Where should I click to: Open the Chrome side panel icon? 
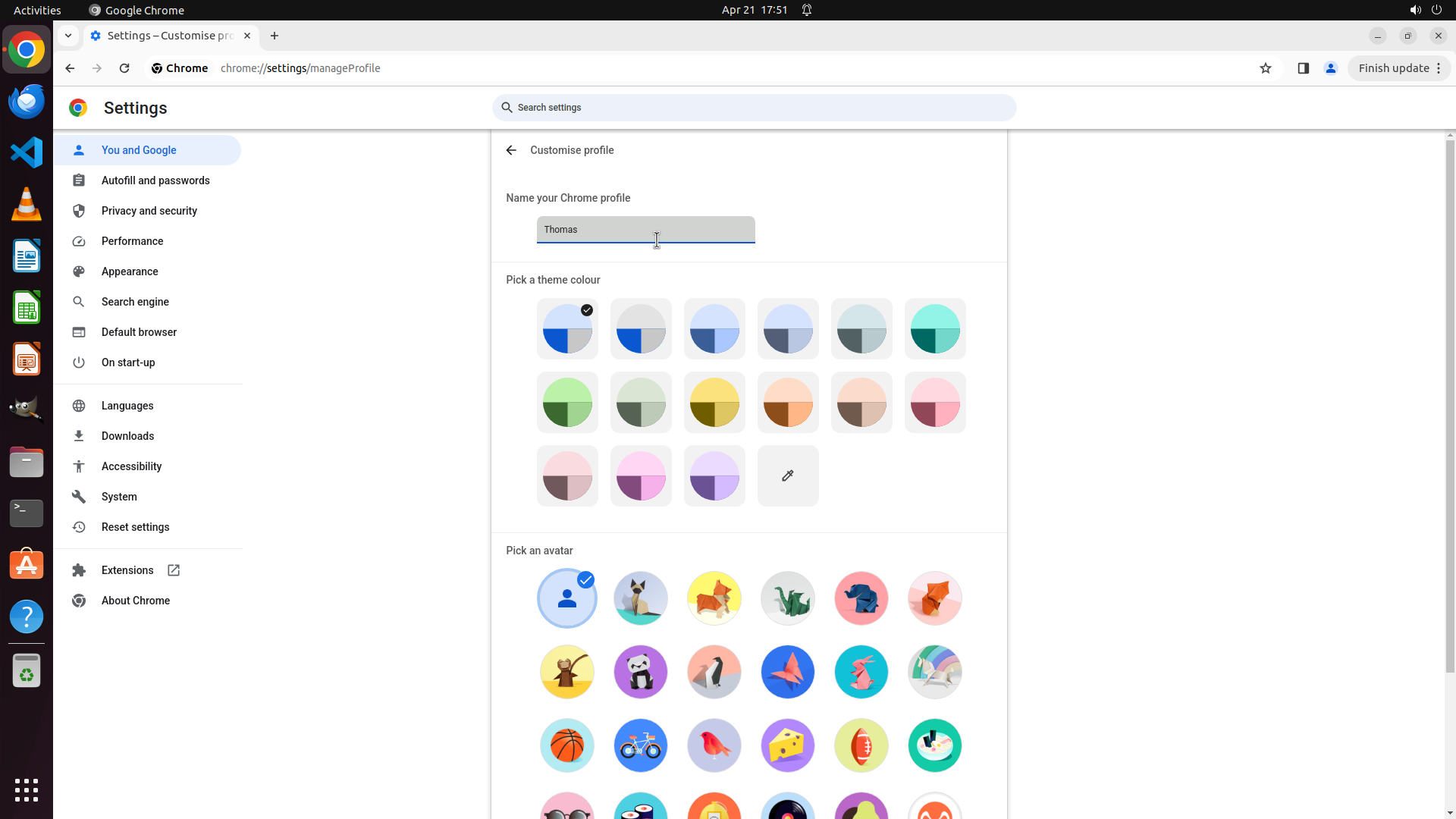tap(1303, 68)
